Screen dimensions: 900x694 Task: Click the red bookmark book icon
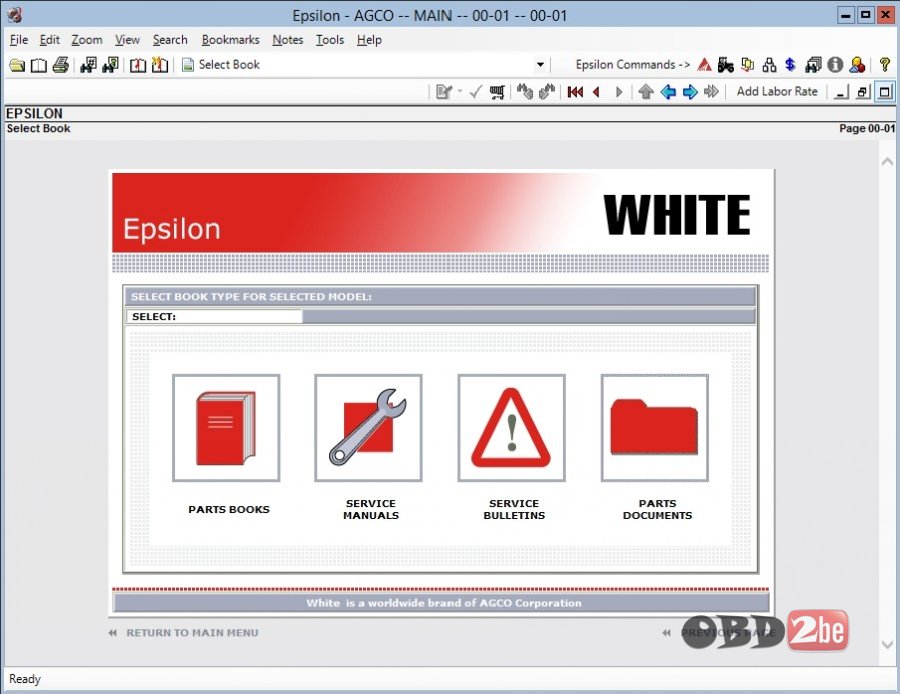[x=138, y=65]
